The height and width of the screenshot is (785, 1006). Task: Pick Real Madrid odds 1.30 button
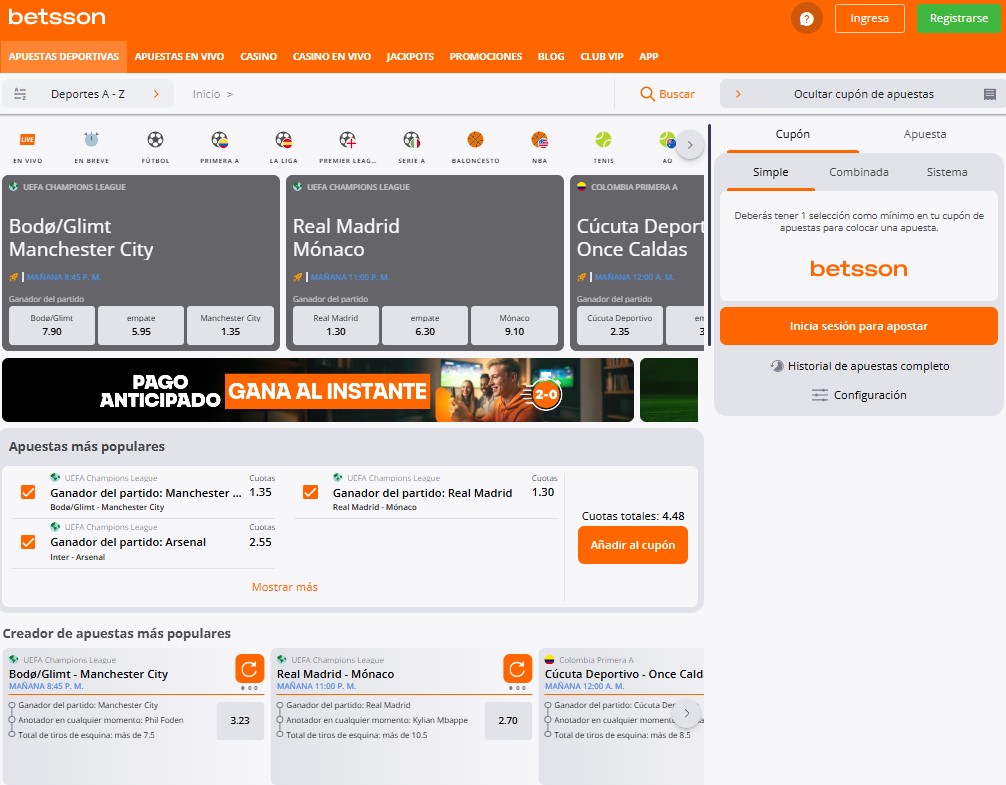tap(336, 325)
